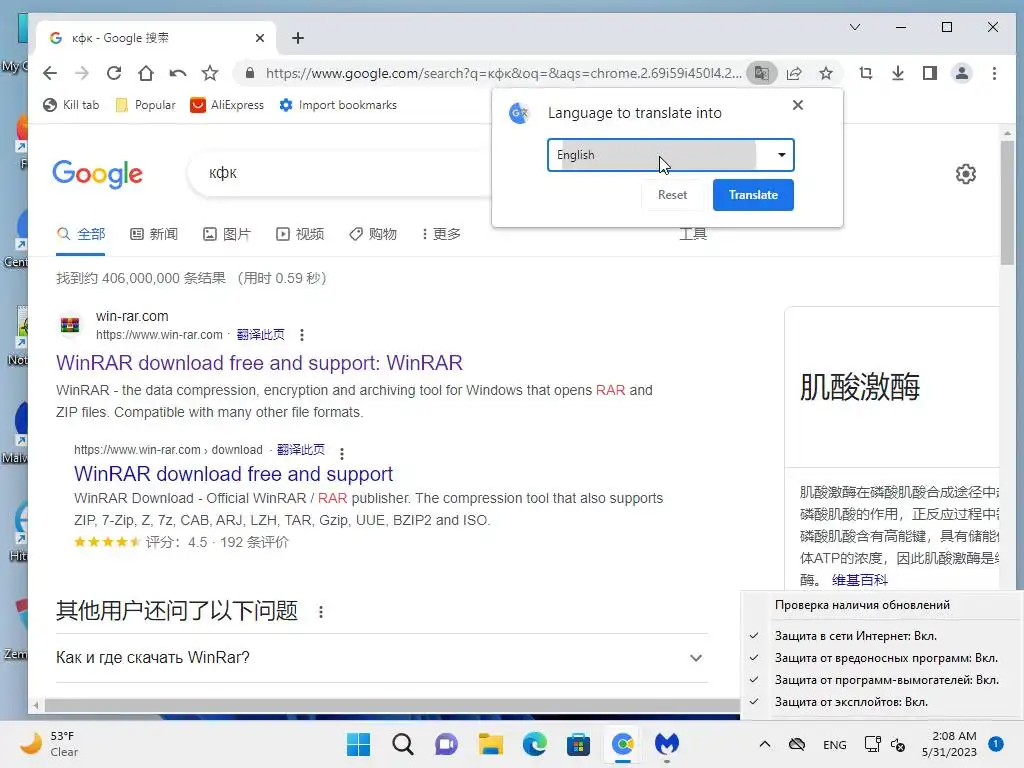Click Import bookmarks
1024x768 pixels.
pos(338,105)
